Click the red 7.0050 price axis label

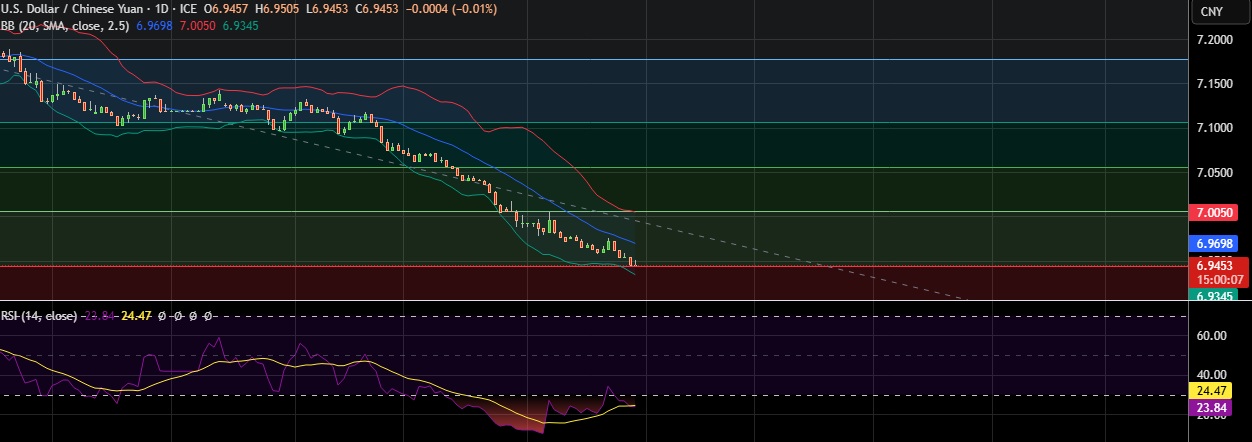1213,214
